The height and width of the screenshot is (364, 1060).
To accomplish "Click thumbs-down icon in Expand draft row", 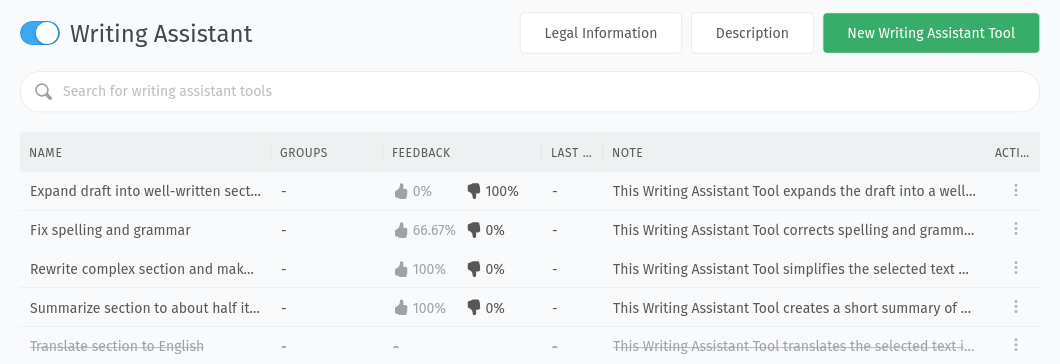I will (x=474, y=191).
